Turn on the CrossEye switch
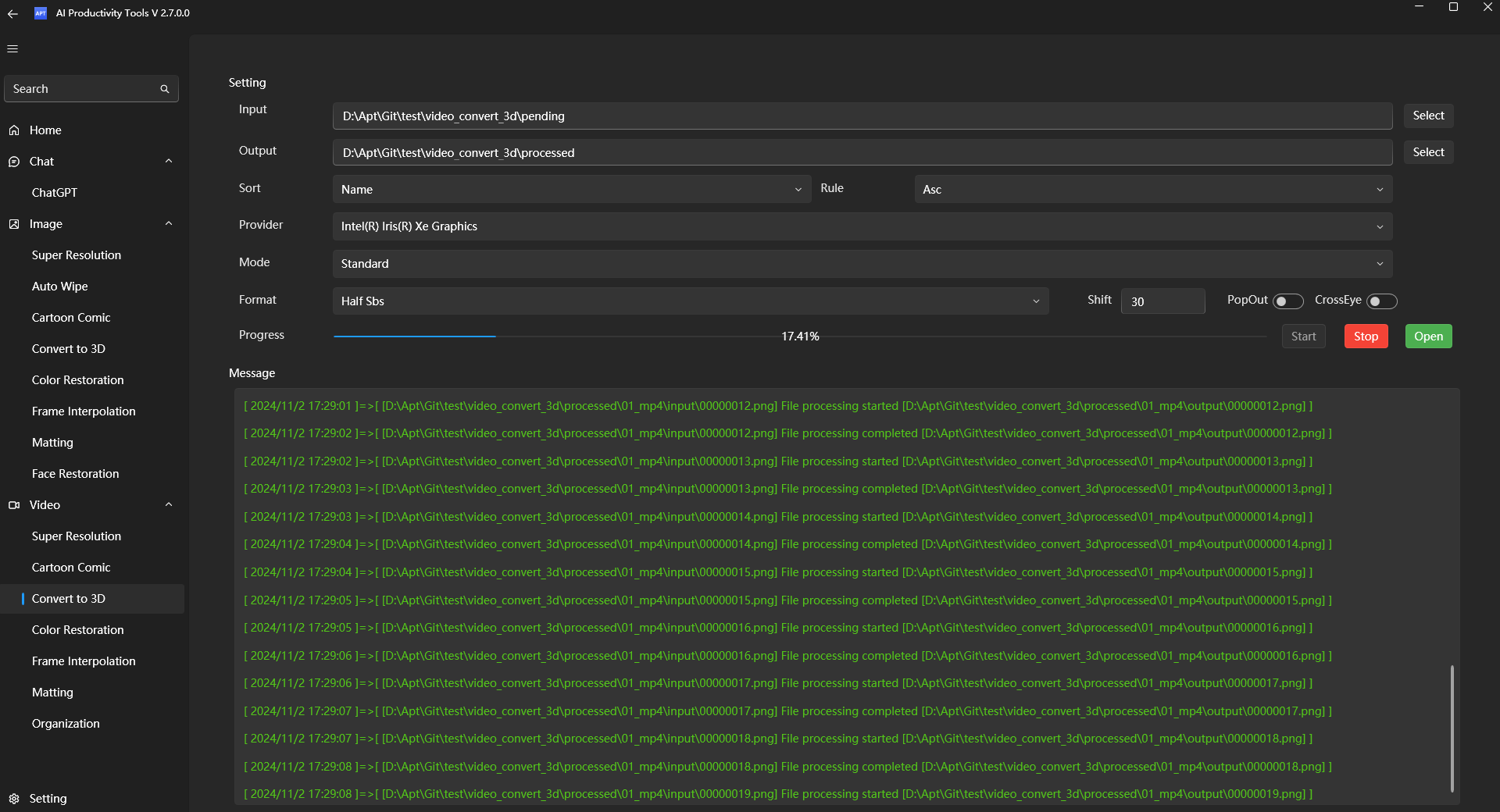This screenshot has height=812, width=1500. coord(1381,301)
